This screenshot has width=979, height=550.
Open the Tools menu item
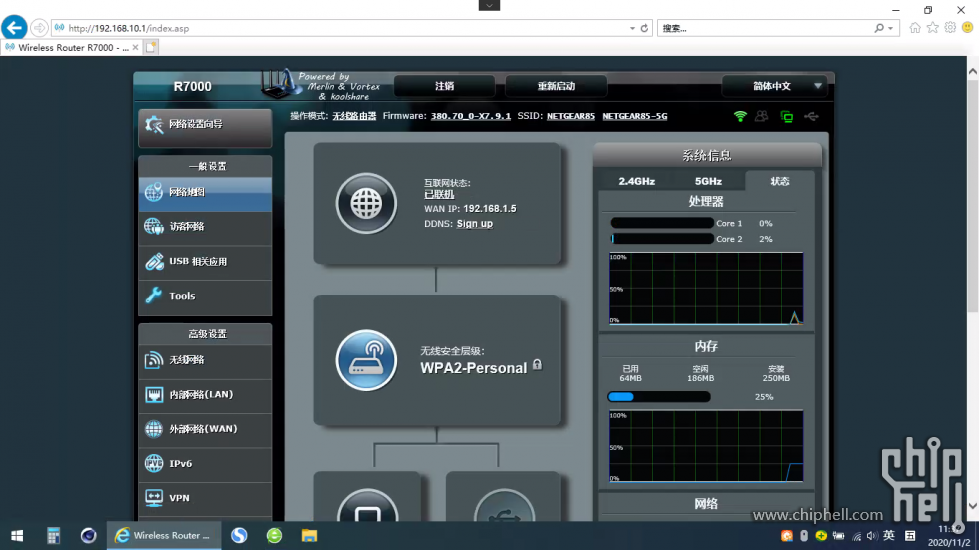pos(205,296)
